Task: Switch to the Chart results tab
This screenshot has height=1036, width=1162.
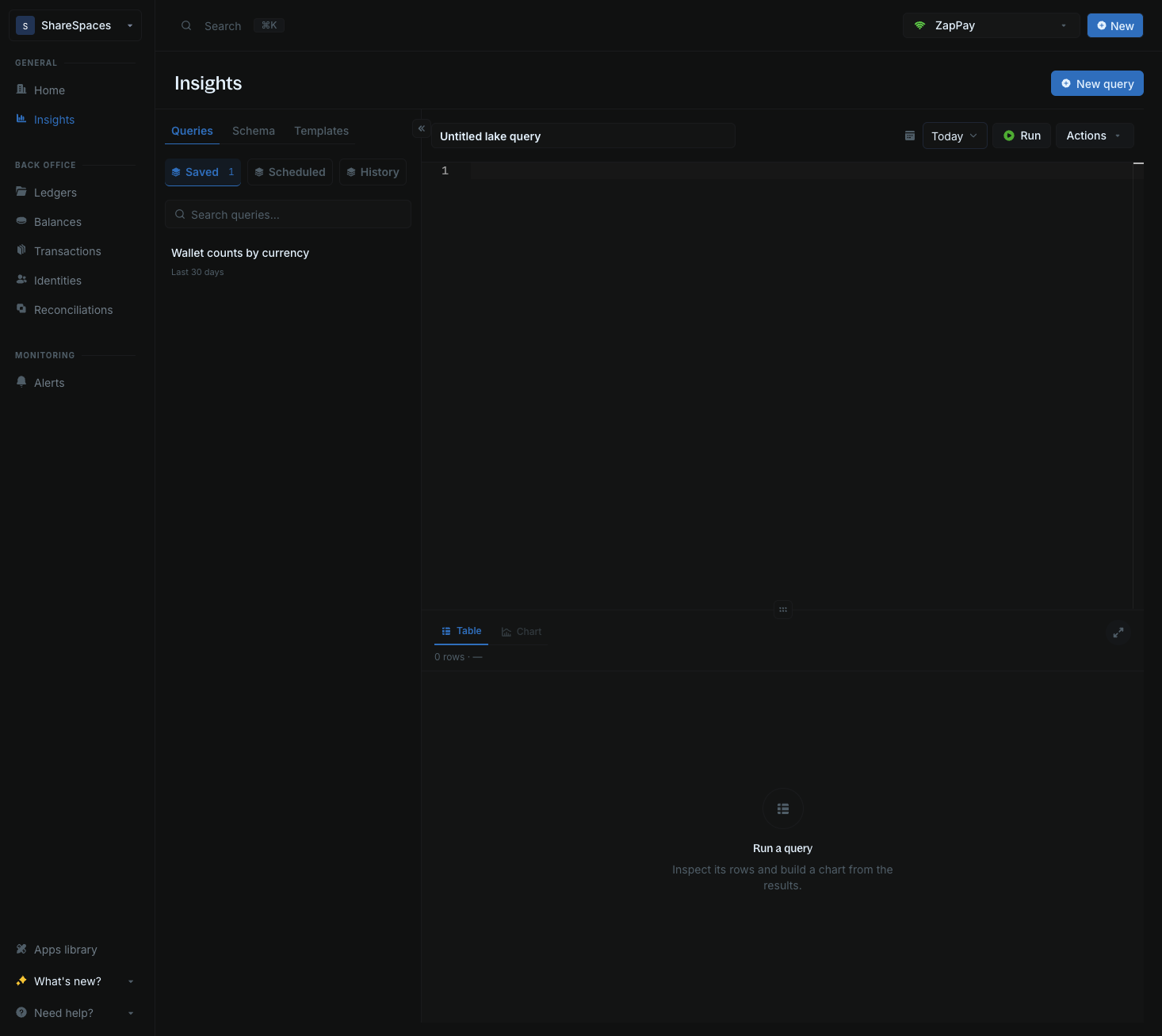Action: pos(522,632)
